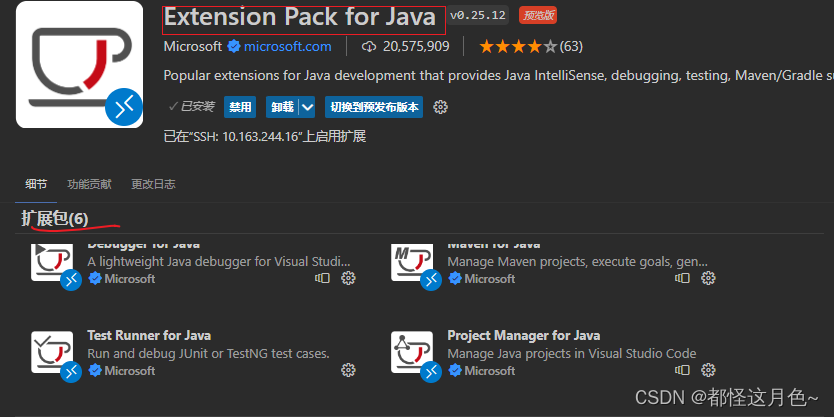Image resolution: width=834 pixels, height=417 pixels.
Task: Open the Debugger for Java gear menu
Action: tap(348, 278)
